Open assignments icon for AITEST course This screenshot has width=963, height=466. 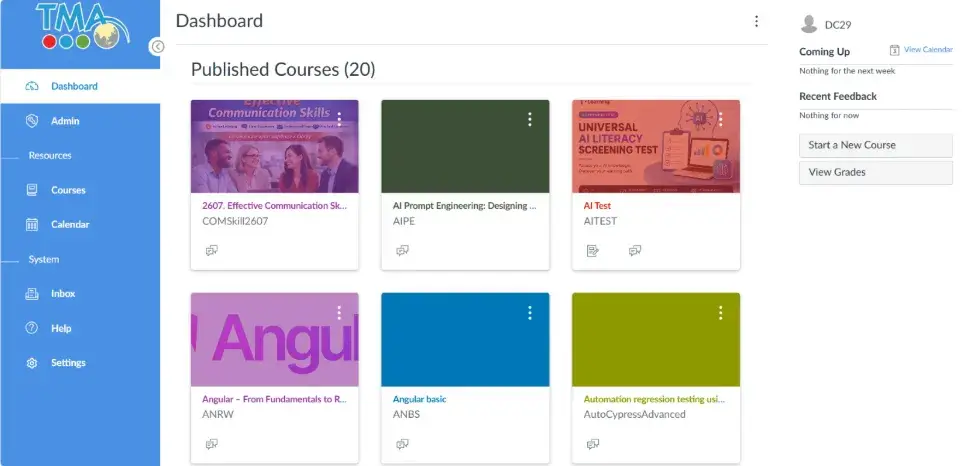tap(593, 250)
